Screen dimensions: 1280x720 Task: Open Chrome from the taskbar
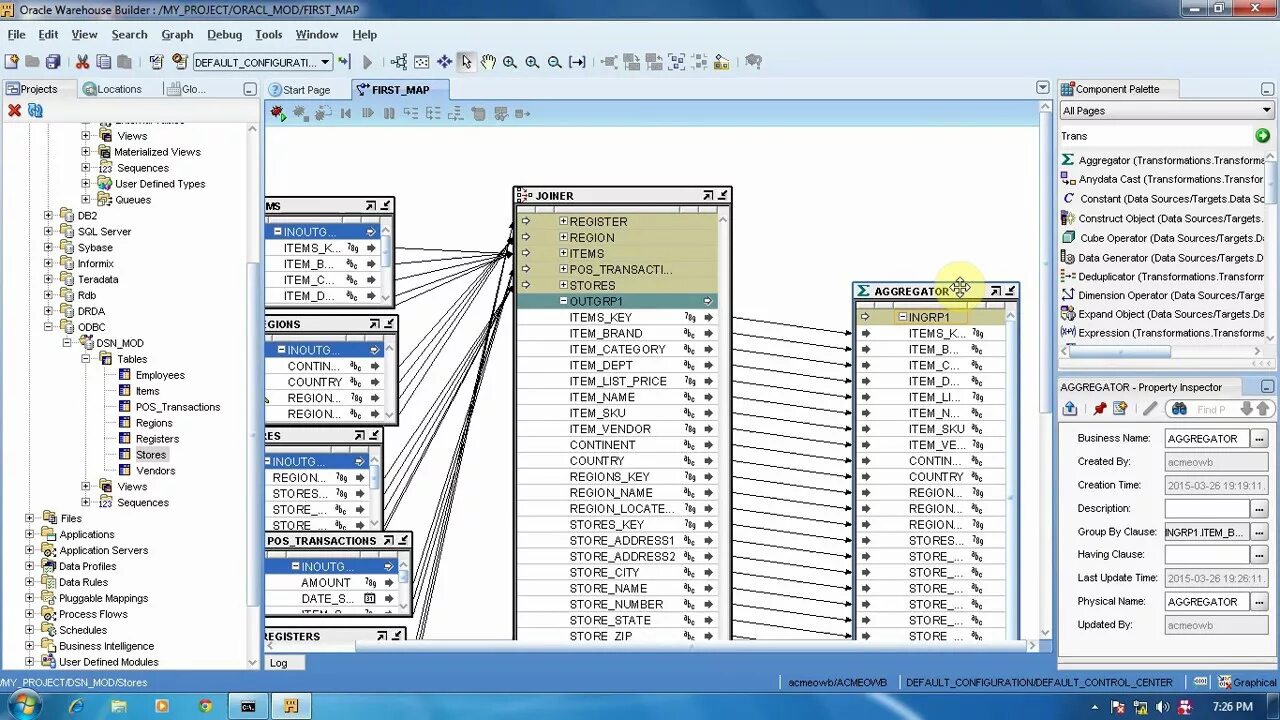pyautogui.click(x=204, y=706)
